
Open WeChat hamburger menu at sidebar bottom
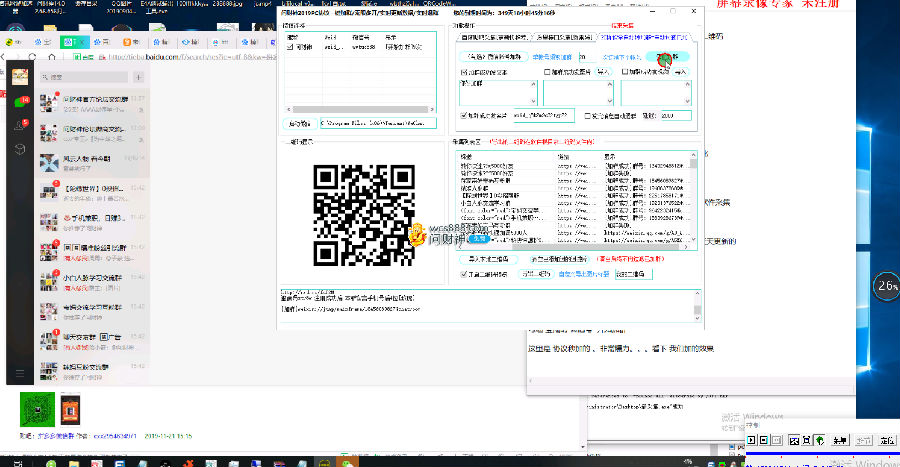coord(20,373)
